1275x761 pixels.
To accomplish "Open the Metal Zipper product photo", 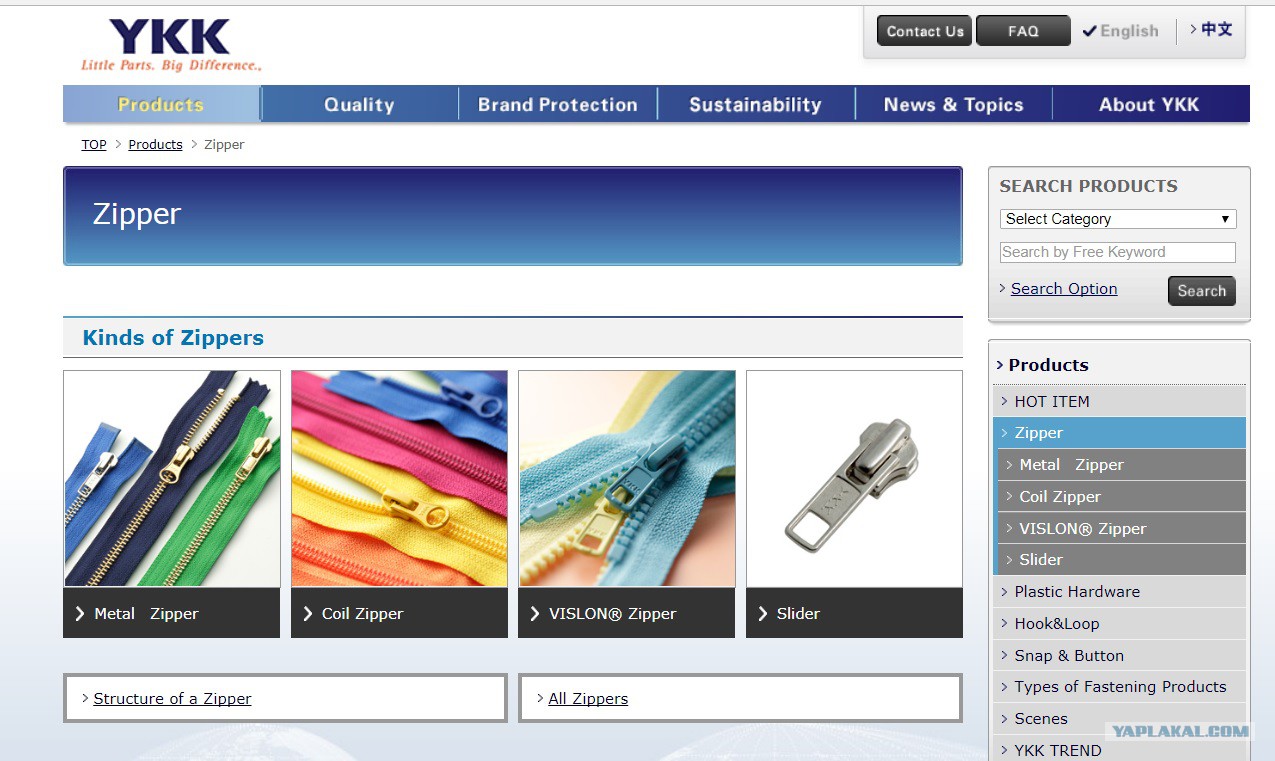I will coord(172,479).
